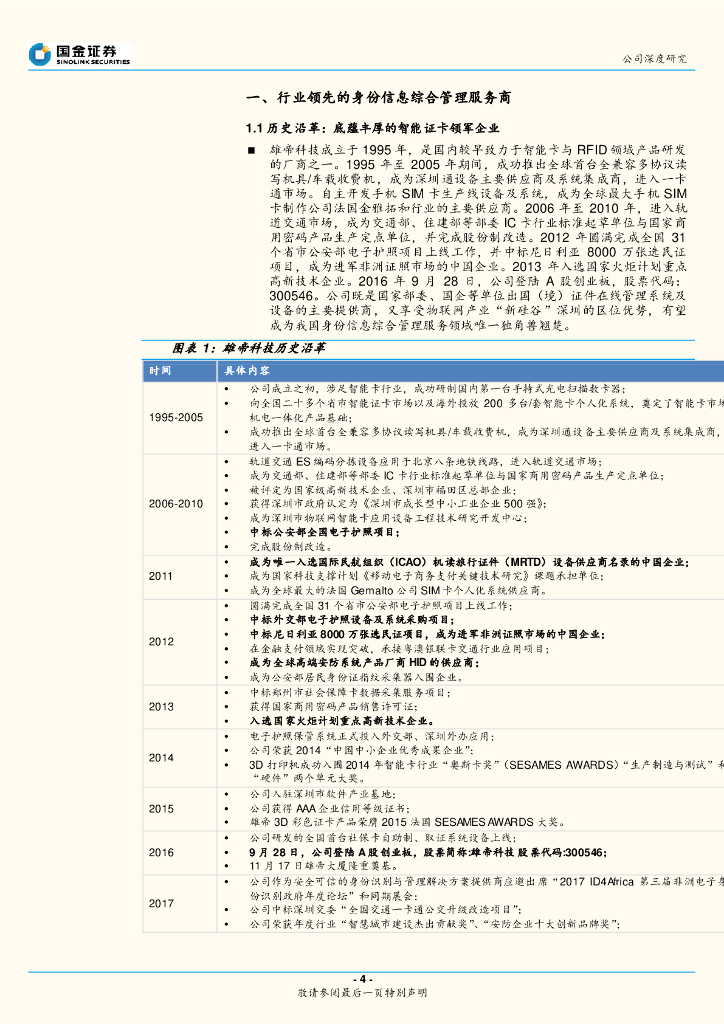Screen dimensions: 724x1024
Task: Click the row mentioning Gemalto 公司 SIM 卡
Action: 398,590
